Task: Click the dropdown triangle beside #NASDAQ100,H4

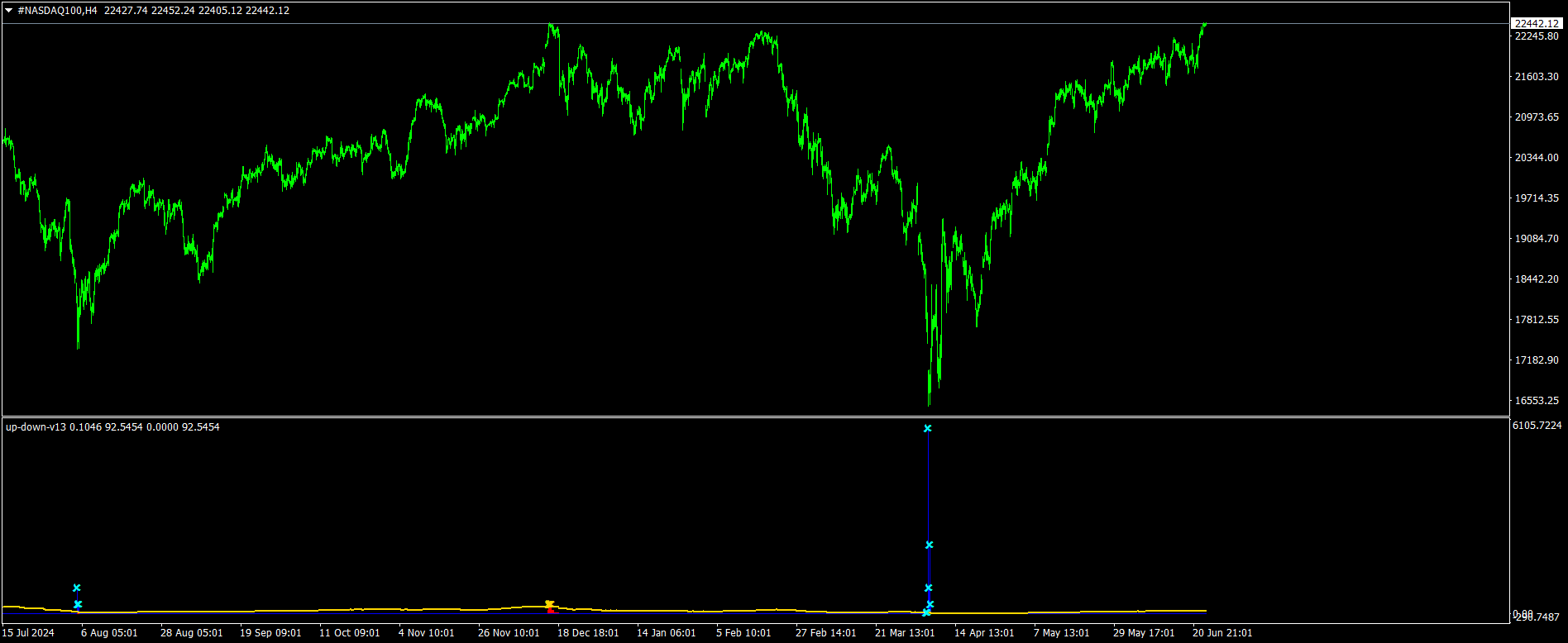Action: coord(9,11)
